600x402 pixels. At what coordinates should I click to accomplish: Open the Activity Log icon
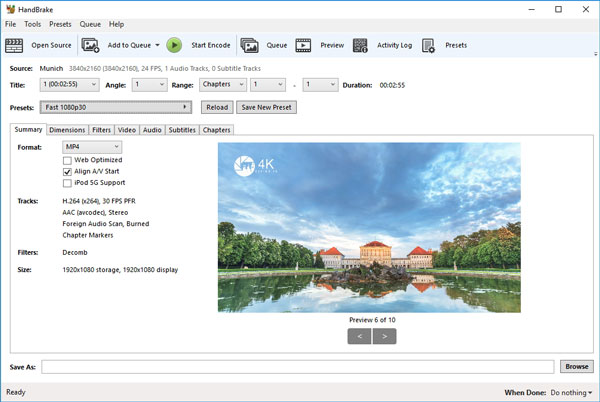(x=360, y=45)
